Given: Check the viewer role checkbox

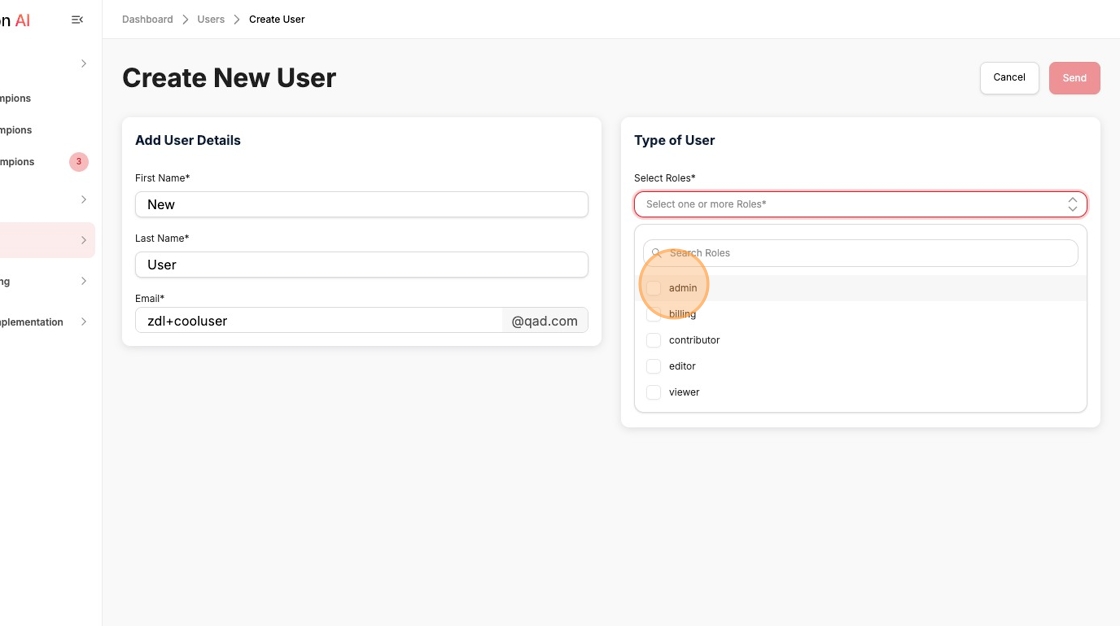Looking at the screenshot, I should 653,392.
